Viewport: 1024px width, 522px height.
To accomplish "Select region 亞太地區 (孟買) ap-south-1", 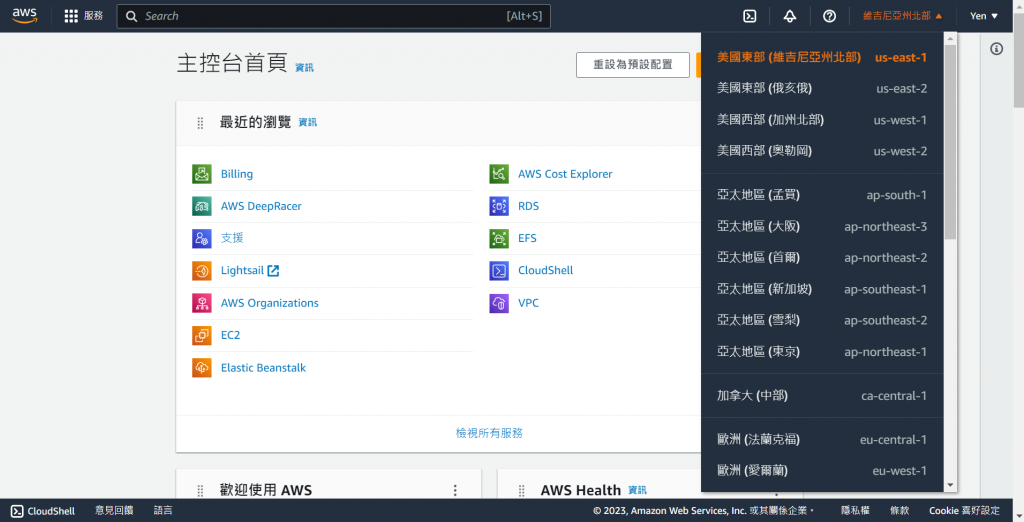I will pos(822,195).
